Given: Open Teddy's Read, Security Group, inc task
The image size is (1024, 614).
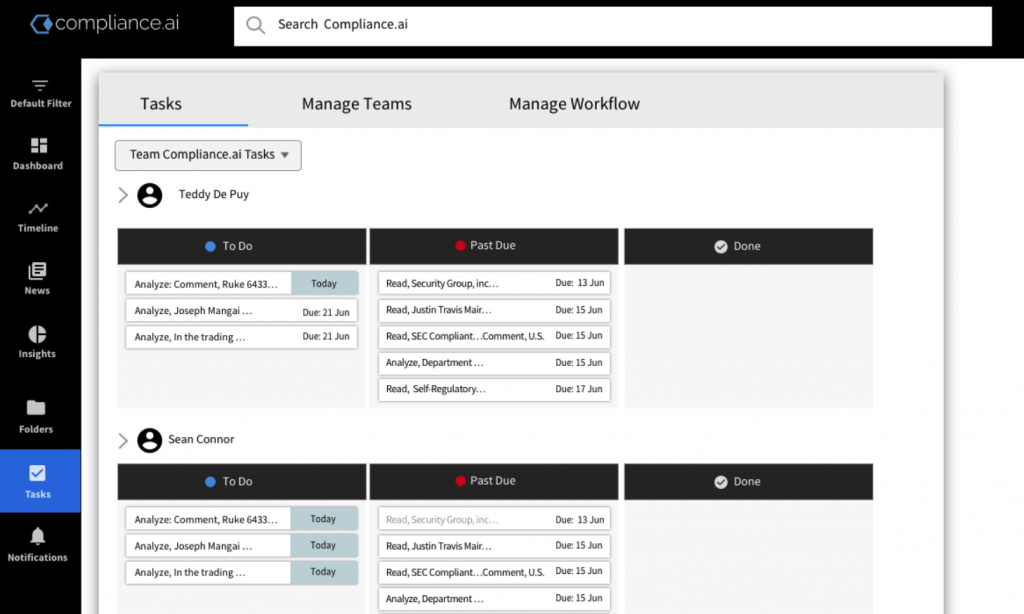Looking at the screenshot, I should click(x=494, y=283).
